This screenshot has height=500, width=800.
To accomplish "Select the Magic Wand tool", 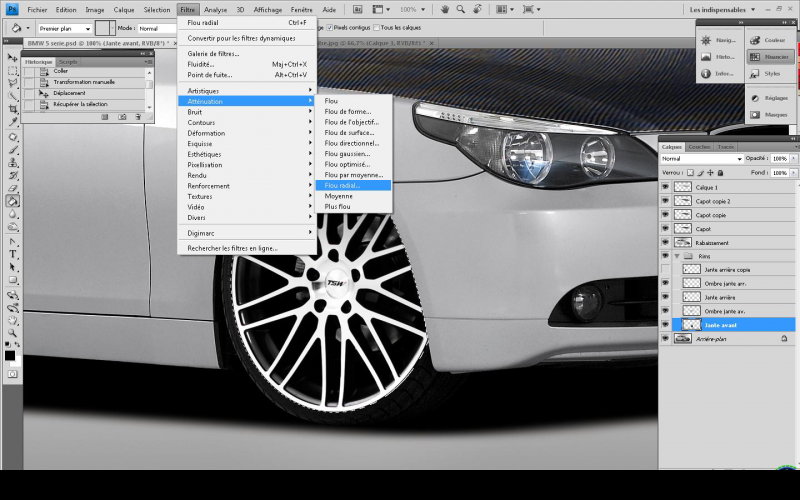I will pos(13,96).
